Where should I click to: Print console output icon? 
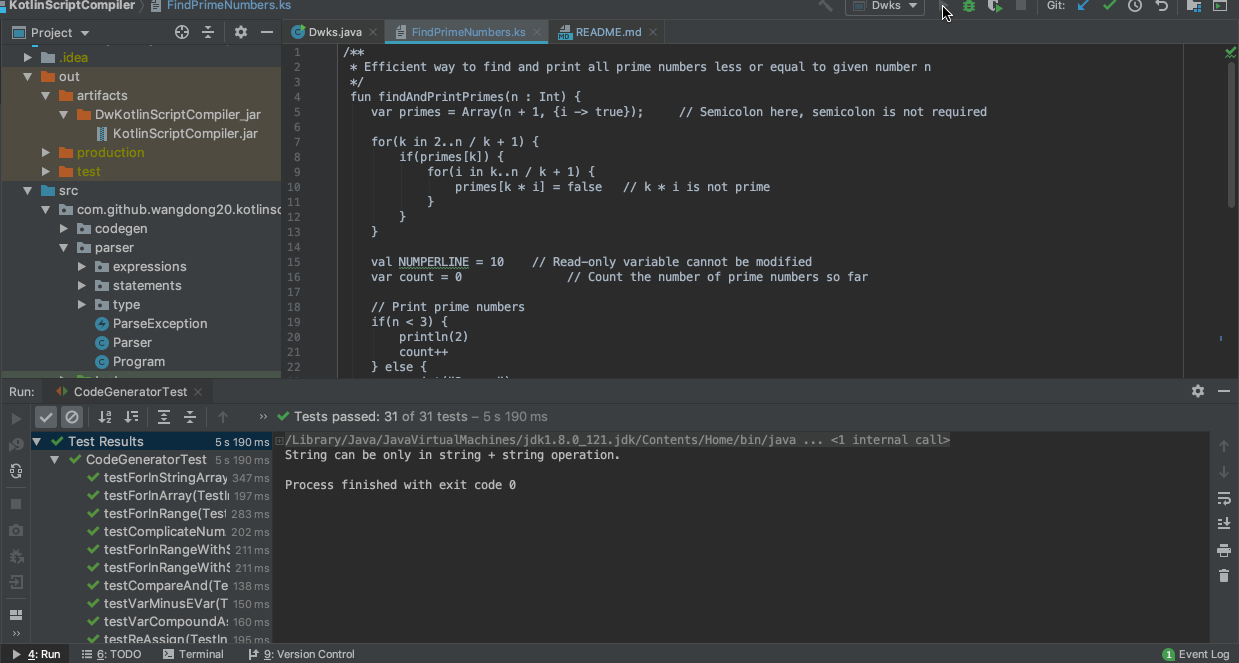point(1224,550)
